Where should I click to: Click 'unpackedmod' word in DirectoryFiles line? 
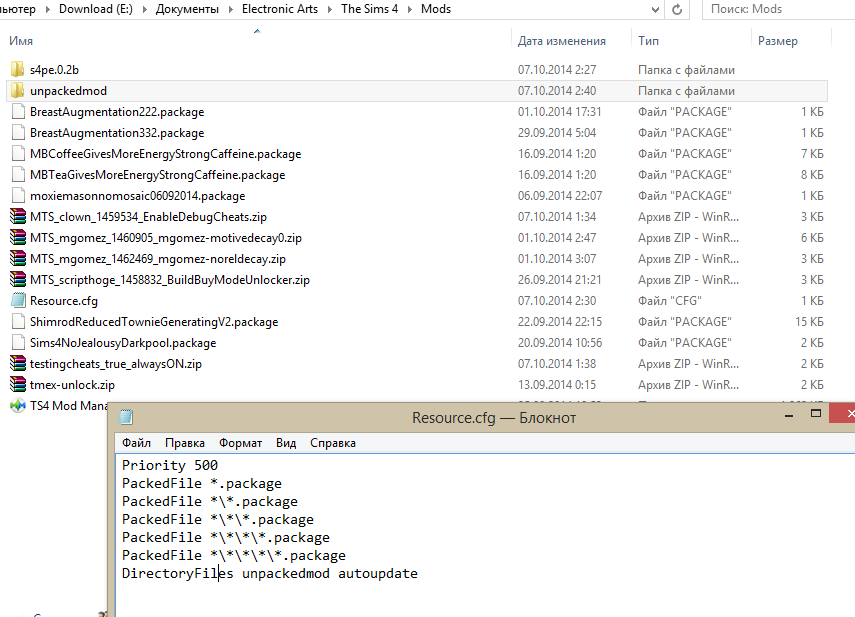(x=286, y=573)
